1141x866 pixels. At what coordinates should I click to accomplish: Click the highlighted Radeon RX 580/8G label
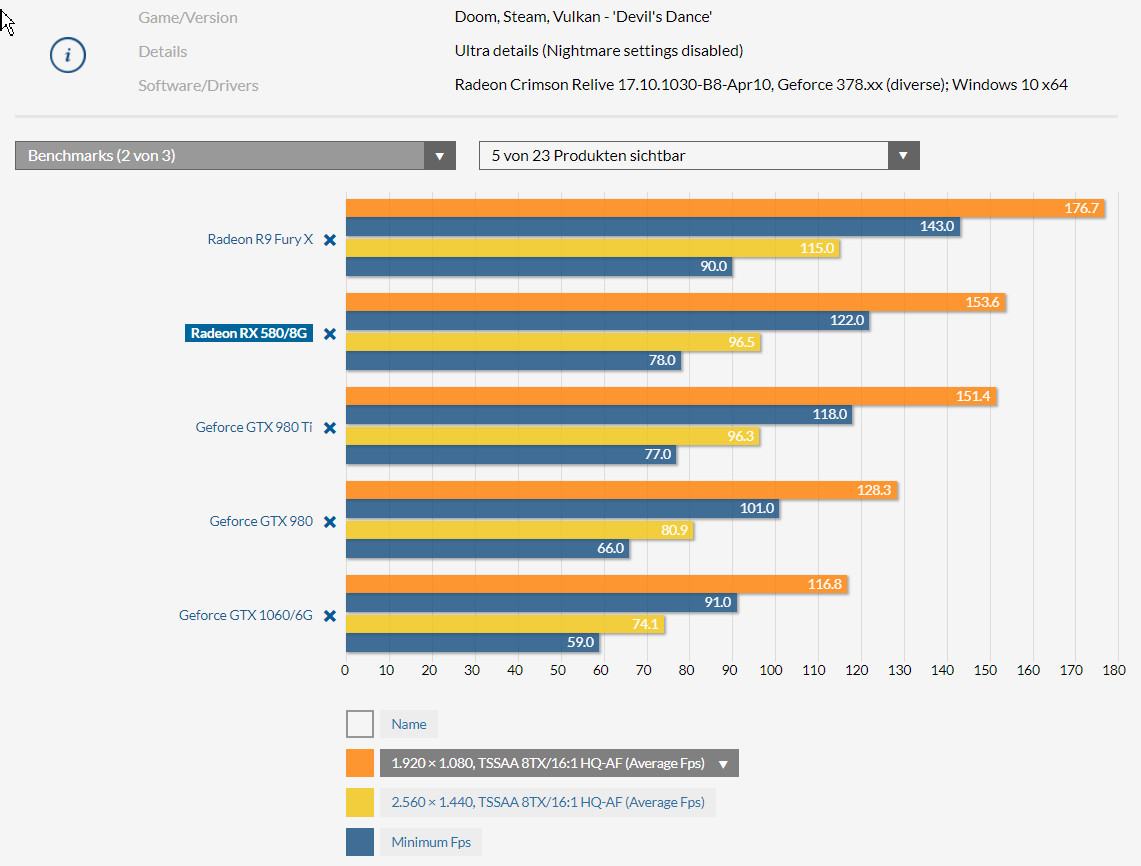[249, 333]
